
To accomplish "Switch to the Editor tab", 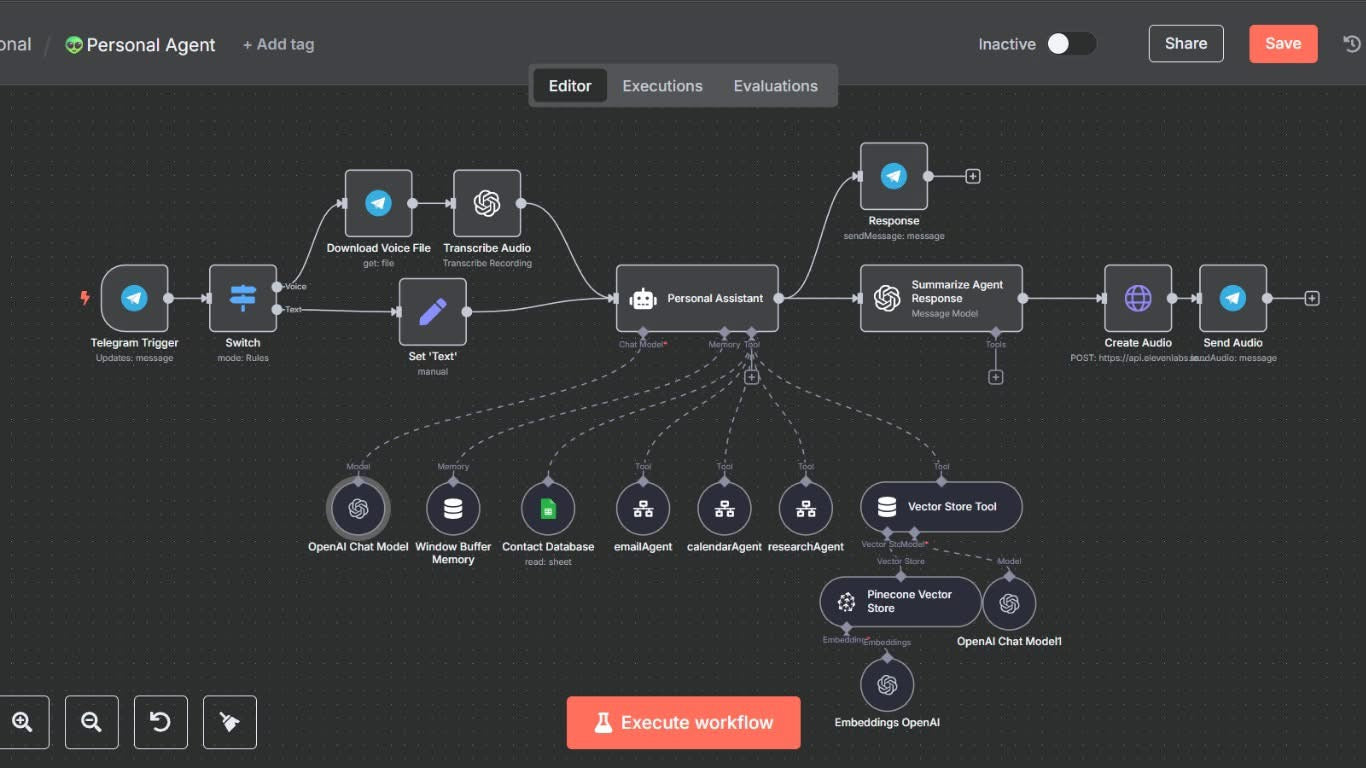I will pyautogui.click(x=570, y=86).
